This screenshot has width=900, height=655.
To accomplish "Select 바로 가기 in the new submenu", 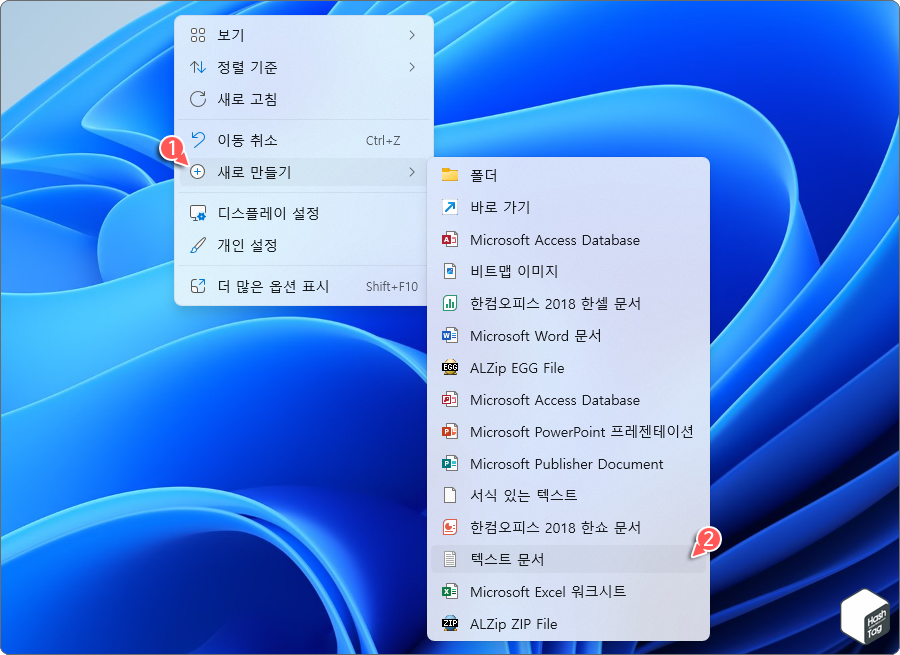I will [x=568, y=207].
